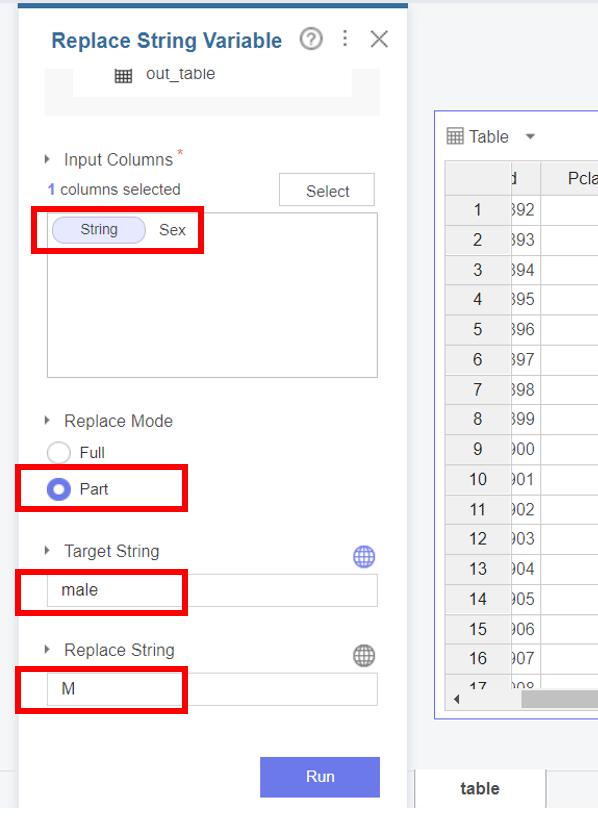598x834 pixels.
Task: Select the Full replace mode
Action: 59,453
